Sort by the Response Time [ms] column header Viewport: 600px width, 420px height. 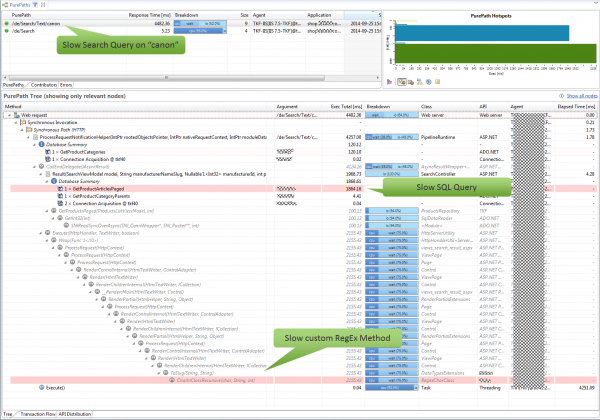click(x=150, y=15)
